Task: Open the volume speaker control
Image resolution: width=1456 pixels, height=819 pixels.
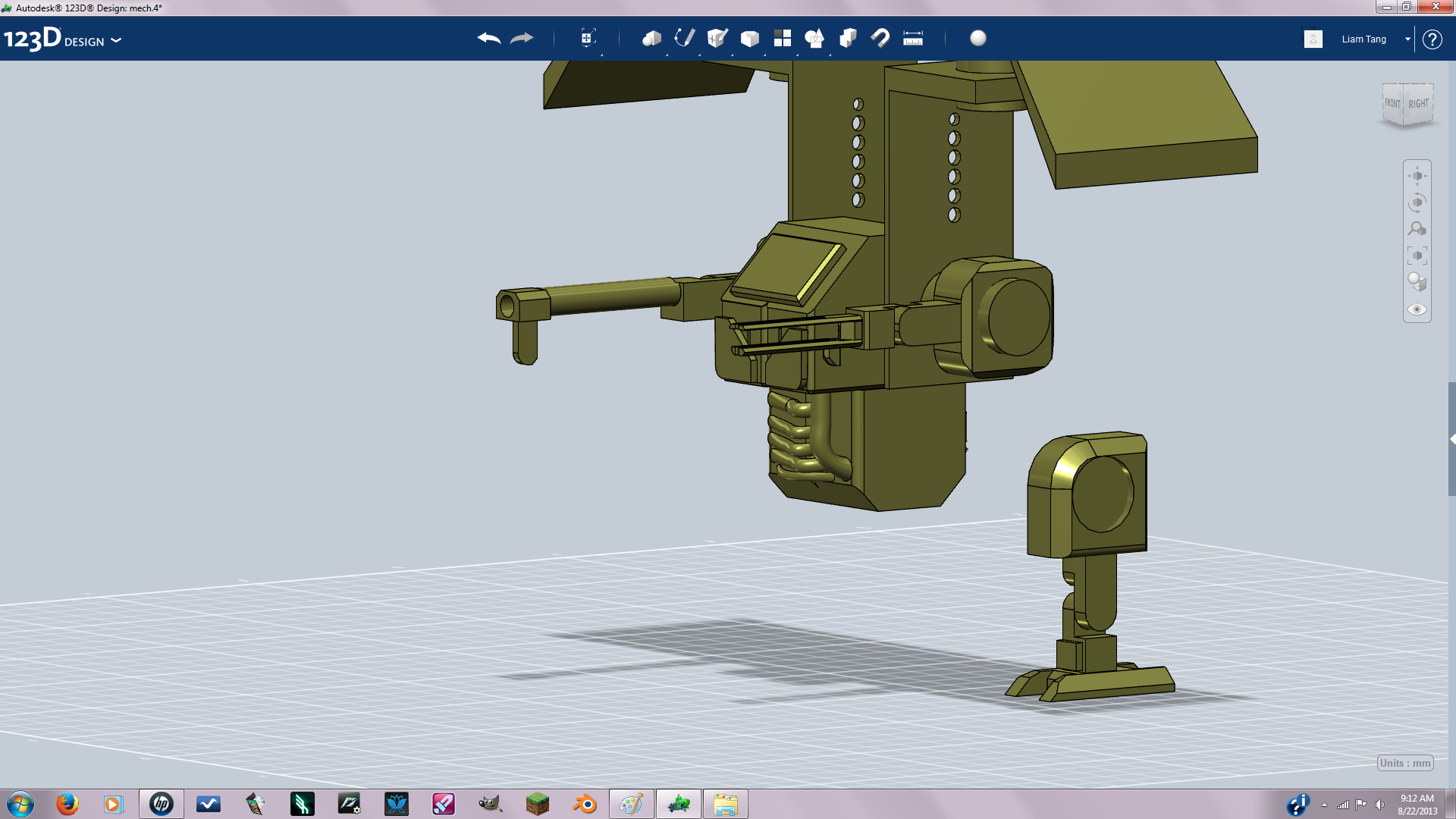Action: click(1379, 805)
